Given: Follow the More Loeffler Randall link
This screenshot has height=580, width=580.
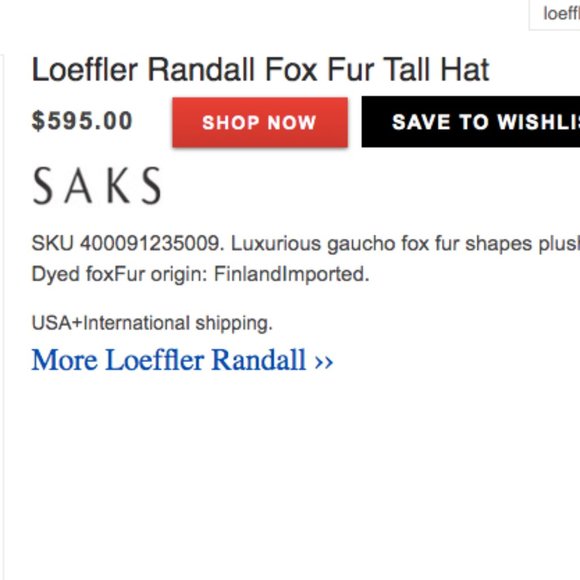Looking at the screenshot, I should 182,360.
